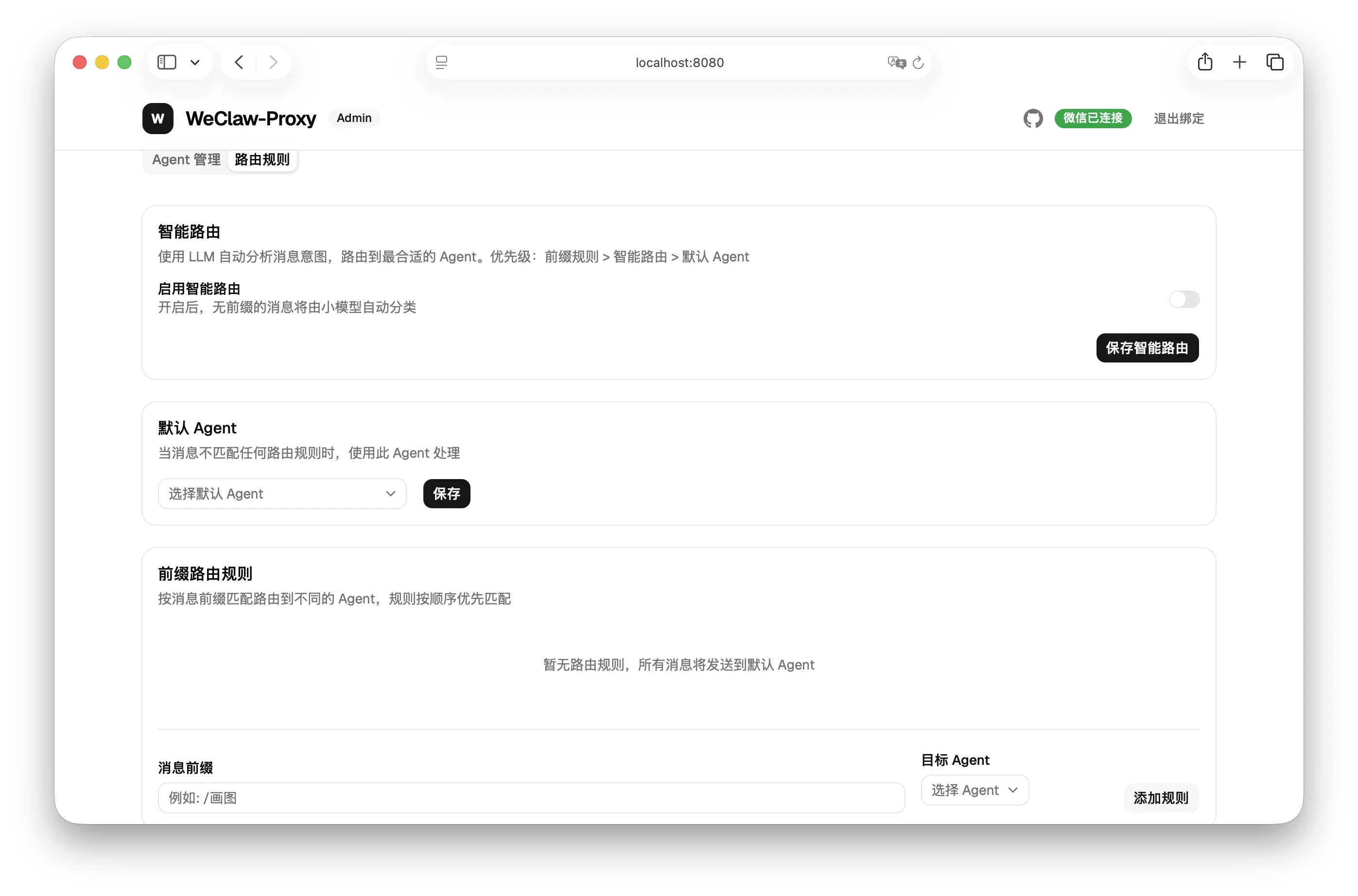Expand the sidebar tab group chevron

tap(195, 62)
